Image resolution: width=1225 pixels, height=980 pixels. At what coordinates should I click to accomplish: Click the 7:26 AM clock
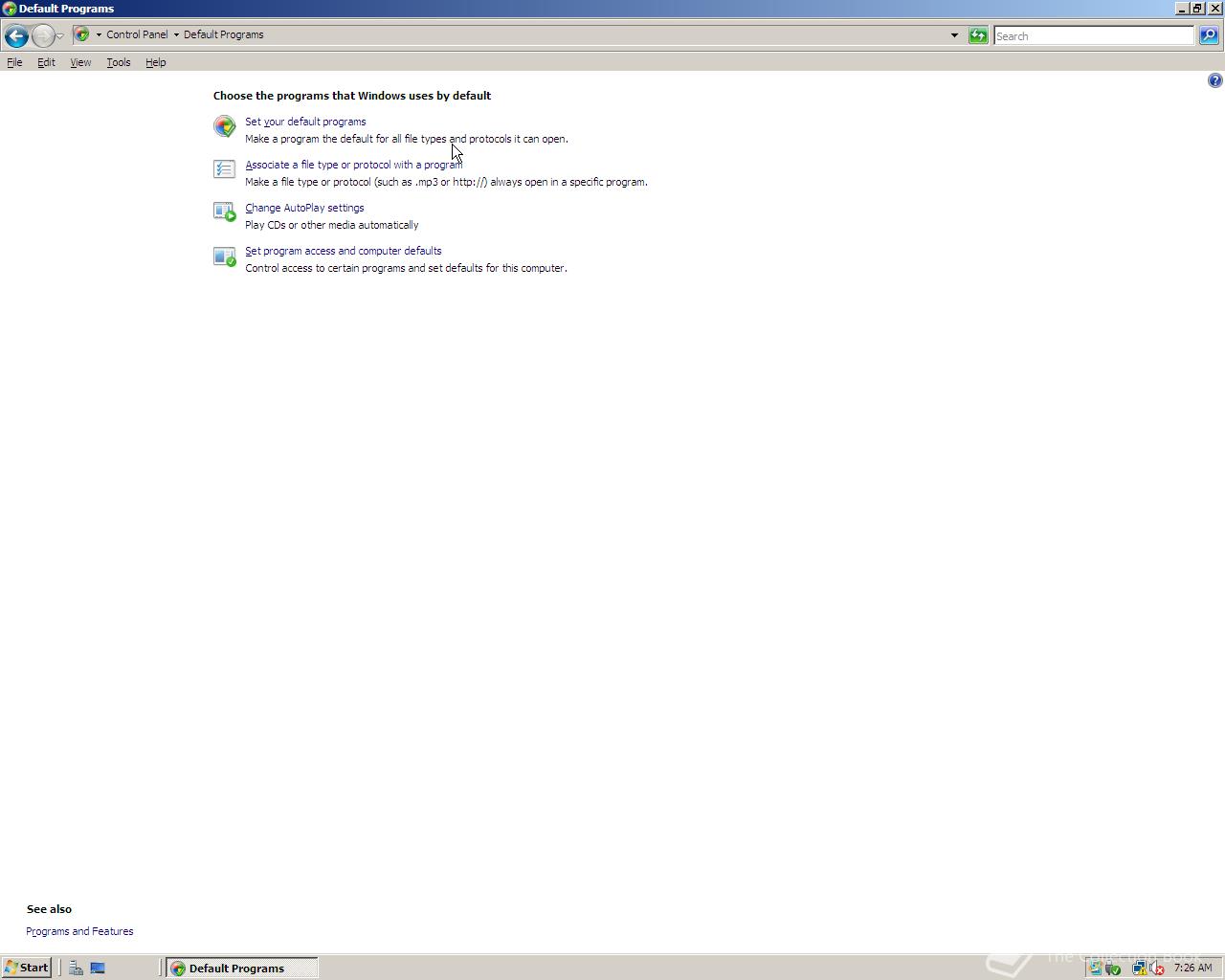coord(1192,968)
